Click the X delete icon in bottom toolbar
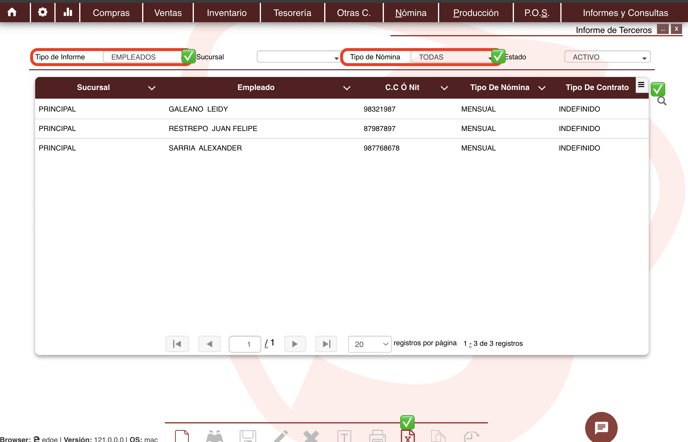This screenshot has height=442, width=688. tap(311, 436)
